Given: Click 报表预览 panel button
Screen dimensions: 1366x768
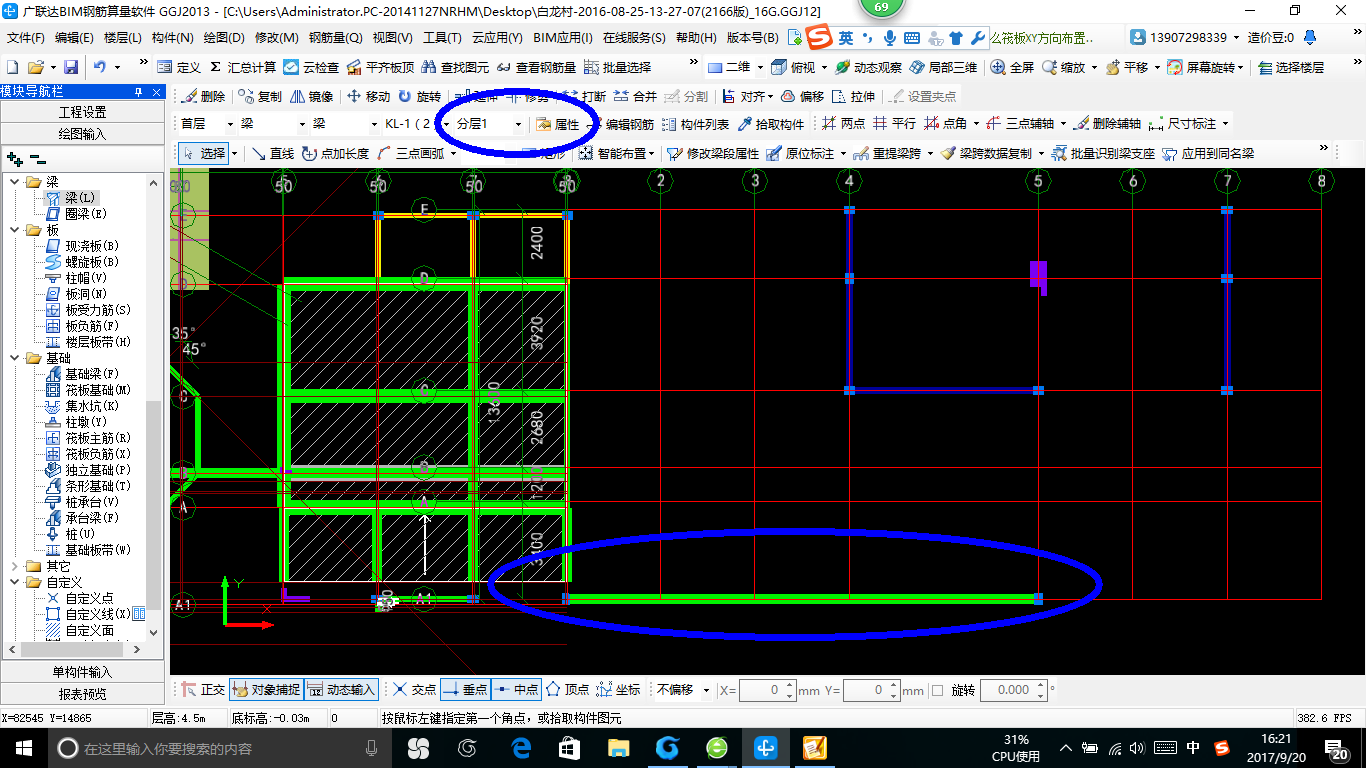Looking at the screenshot, I should (82, 693).
